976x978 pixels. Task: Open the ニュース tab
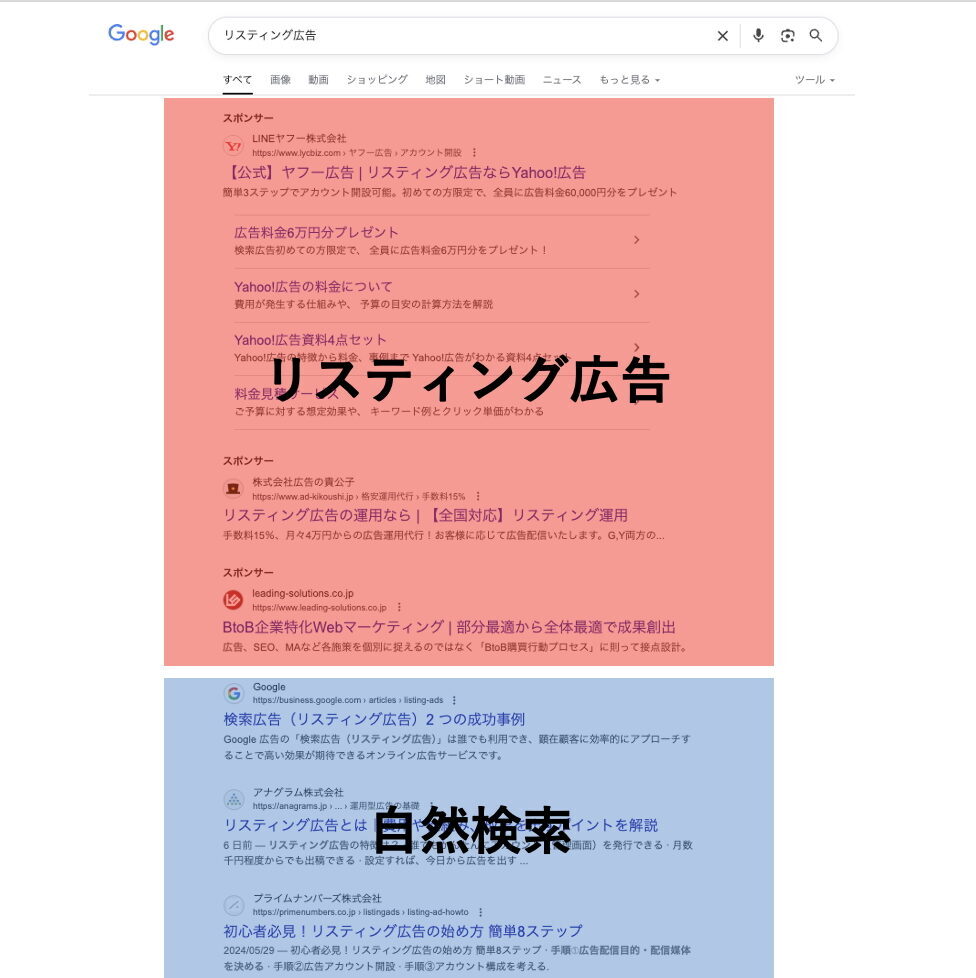click(562, 80)
